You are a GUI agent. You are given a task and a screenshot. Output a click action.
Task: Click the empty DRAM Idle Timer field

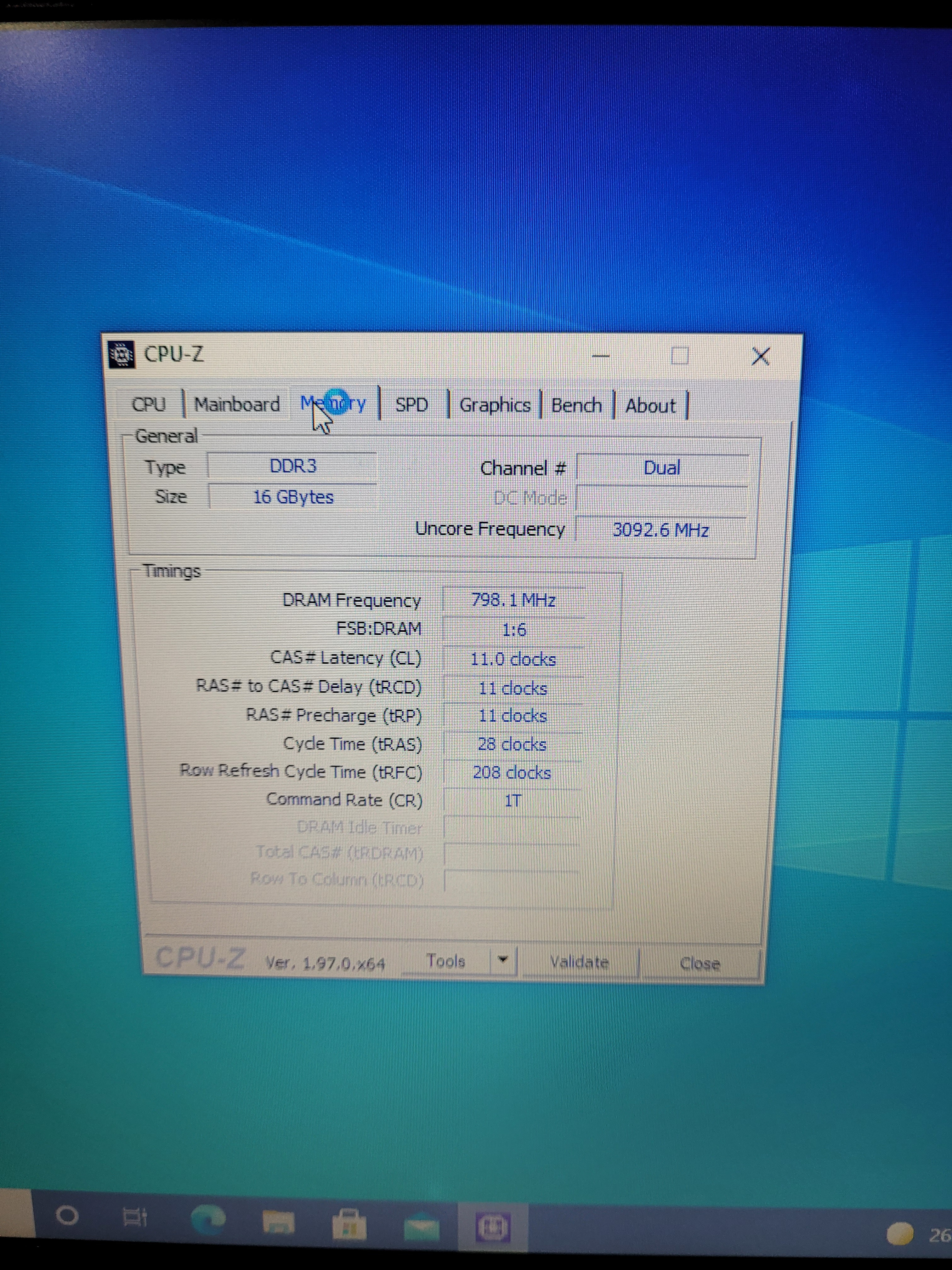(x=511, y=827)
